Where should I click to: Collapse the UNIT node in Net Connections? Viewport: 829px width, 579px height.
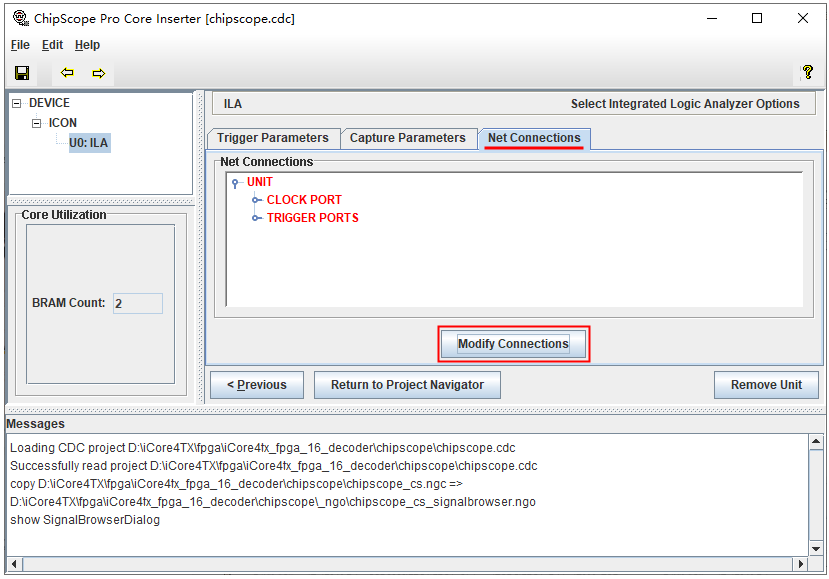236,183
